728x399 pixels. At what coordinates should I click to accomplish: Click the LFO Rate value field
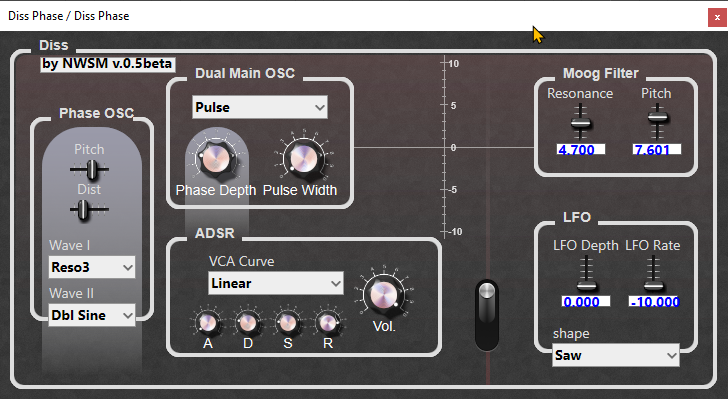pos(654,302)
